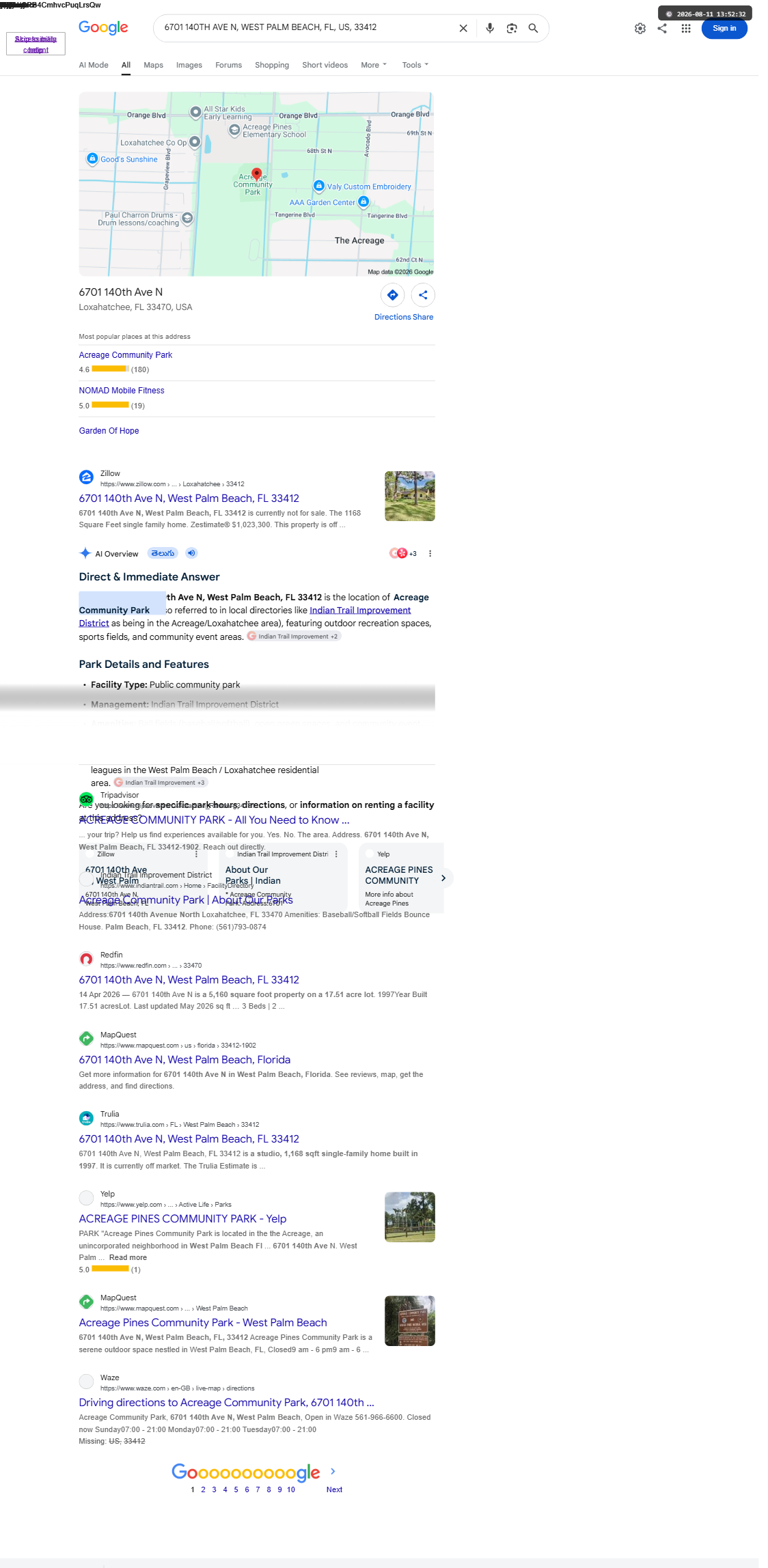Image resolution: width=768 pixels, height=1568 pixels.
Task: Open Garden Of Hope place link
Action: pos(109,431)
